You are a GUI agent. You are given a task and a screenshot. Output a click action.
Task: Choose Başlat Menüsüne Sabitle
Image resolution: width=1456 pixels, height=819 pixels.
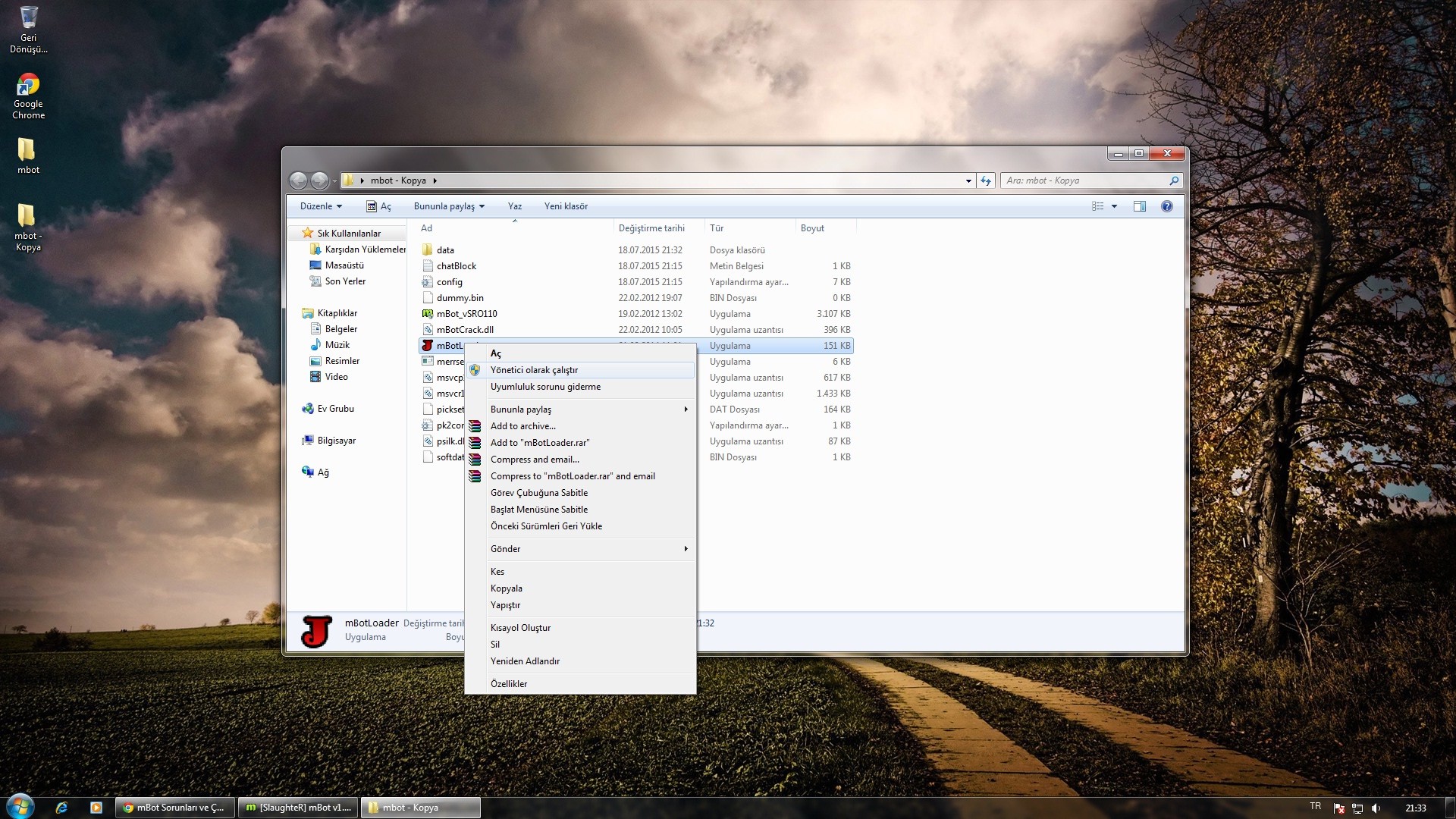(x=581, y=510)
